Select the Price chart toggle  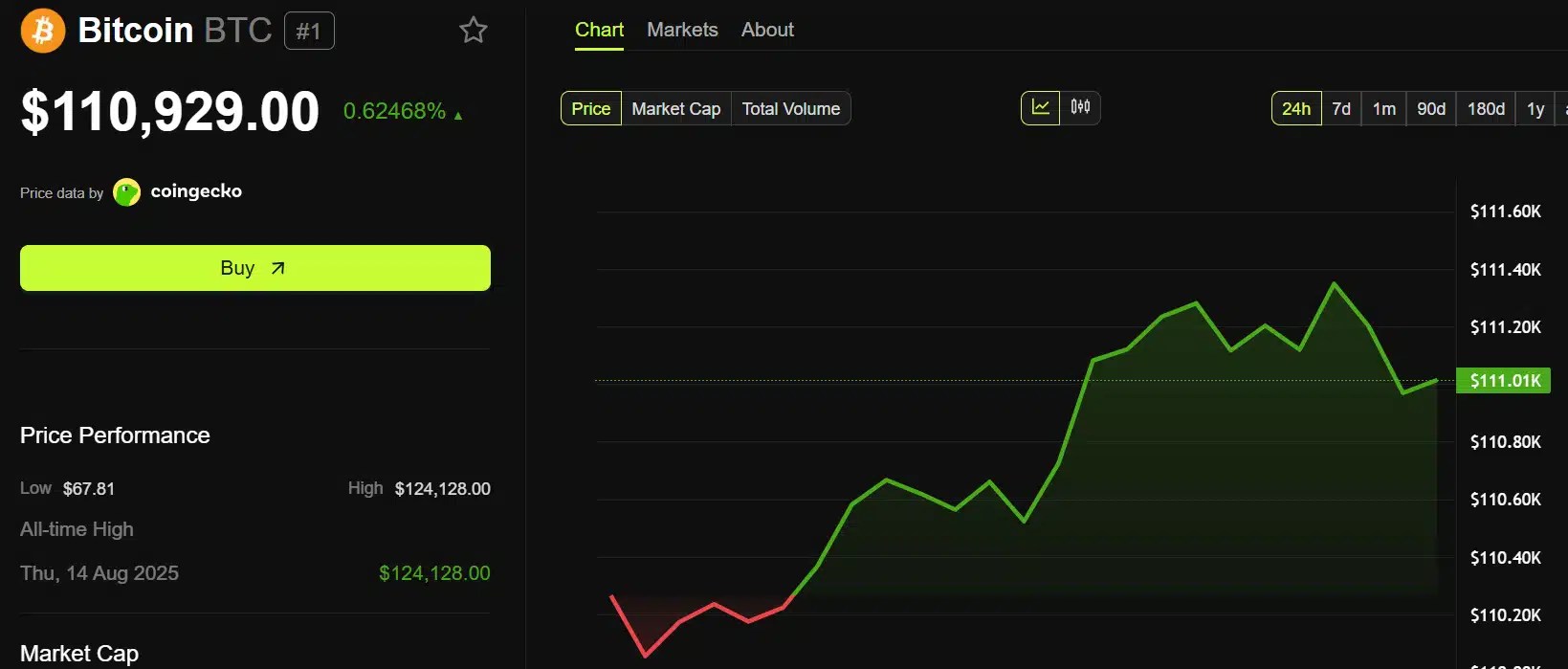(x=591, y=108)
